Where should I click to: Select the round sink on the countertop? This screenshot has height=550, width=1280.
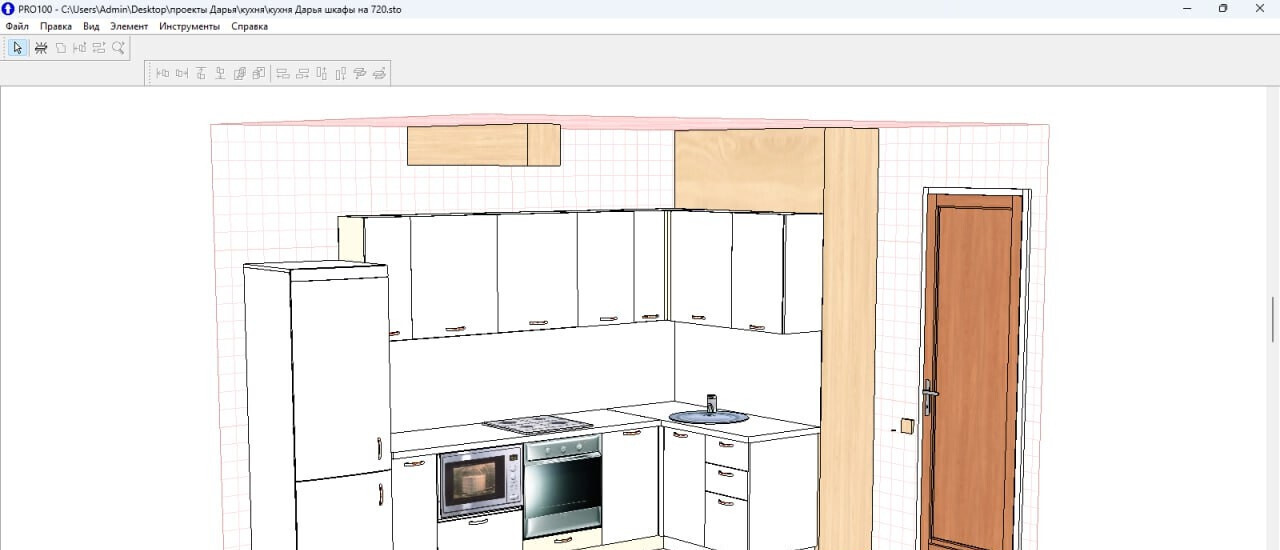pos(708,416)
